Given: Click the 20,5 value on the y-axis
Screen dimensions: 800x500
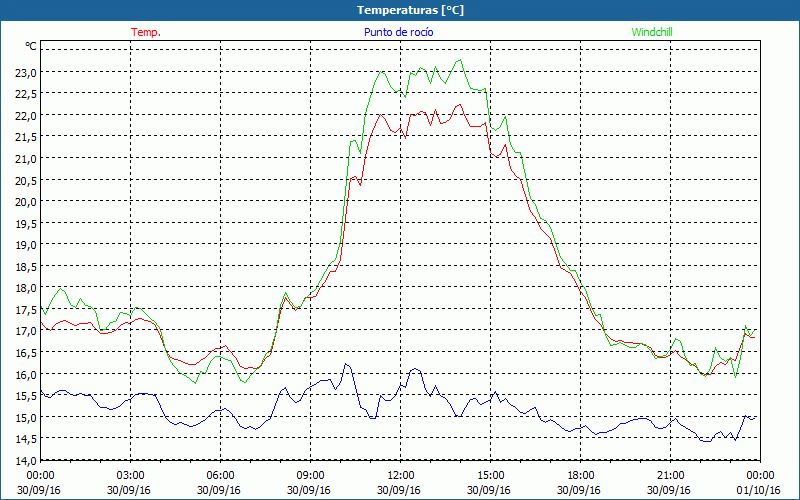Looking at the screenshot, I should tap(26, 180).
